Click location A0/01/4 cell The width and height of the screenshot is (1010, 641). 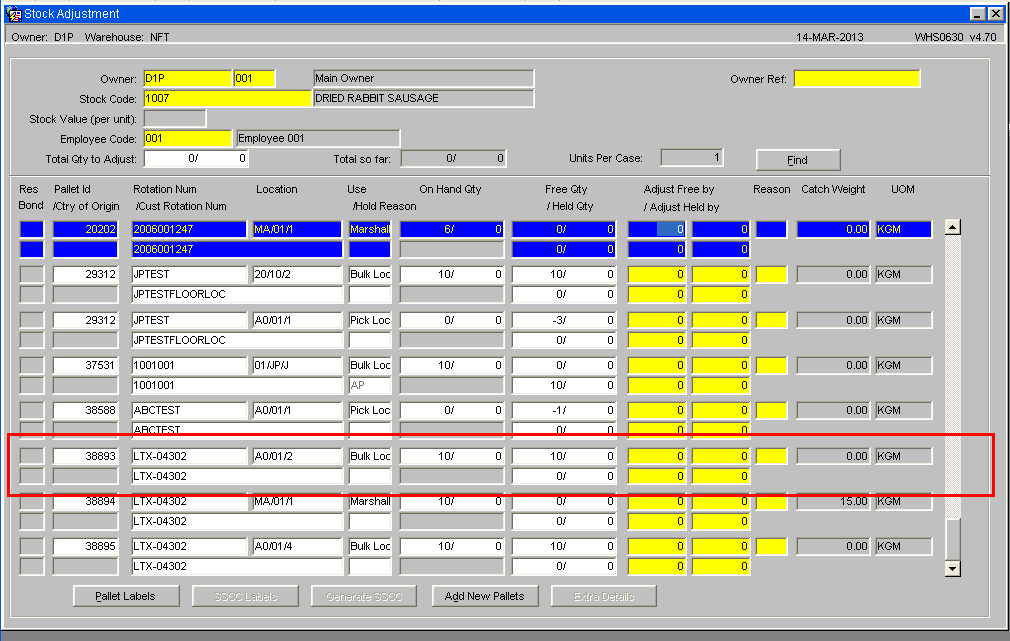(297, 546)
